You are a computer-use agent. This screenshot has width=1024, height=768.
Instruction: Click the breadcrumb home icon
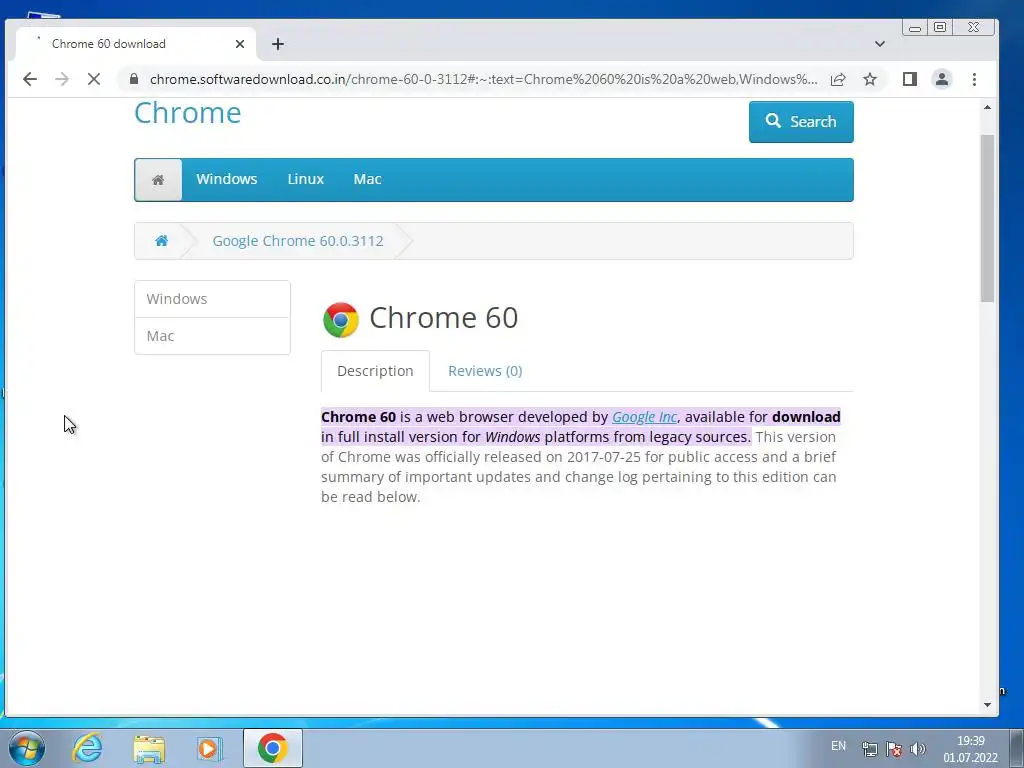point(161,240)
